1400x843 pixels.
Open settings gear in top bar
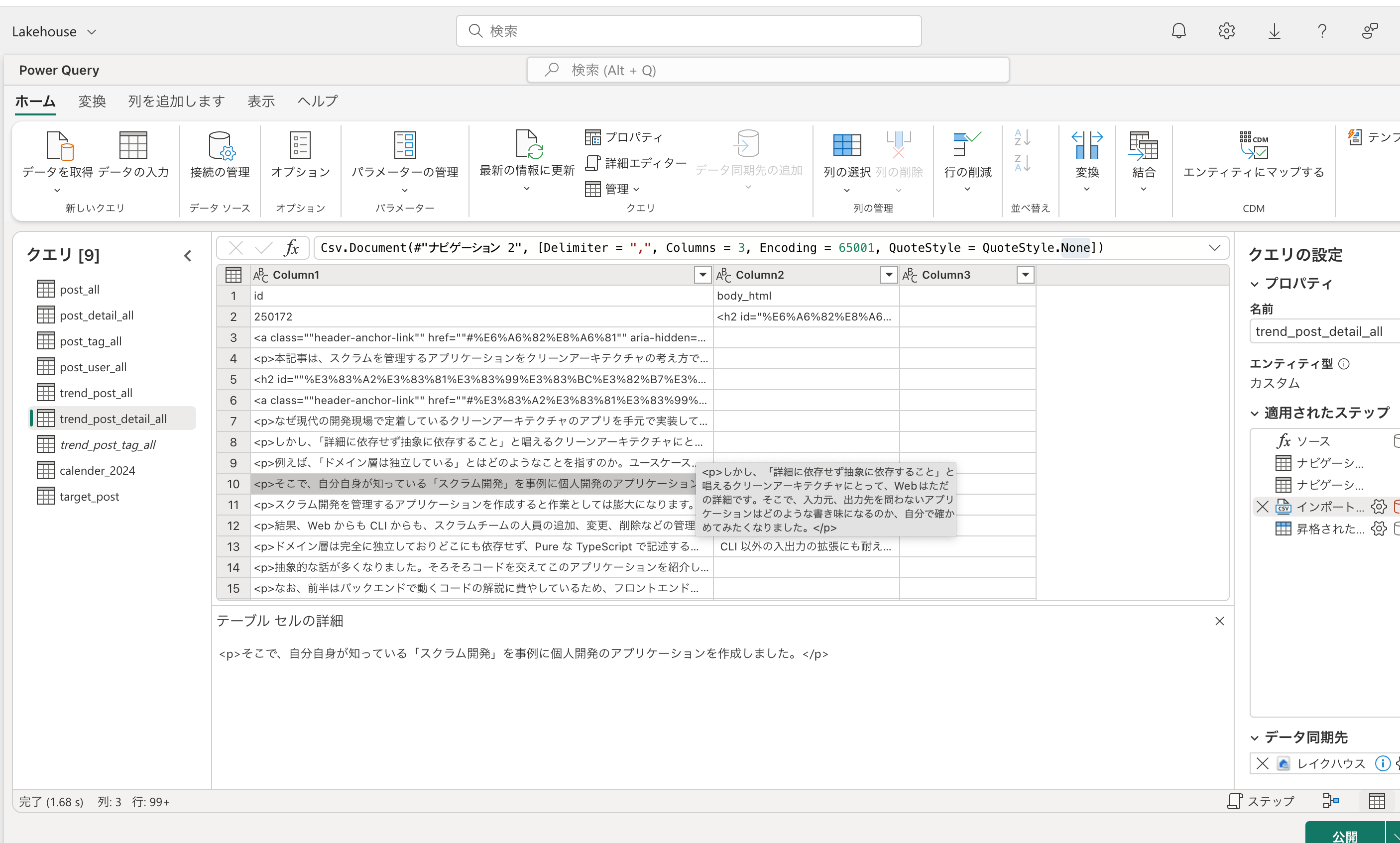[x=1227, y=31]
